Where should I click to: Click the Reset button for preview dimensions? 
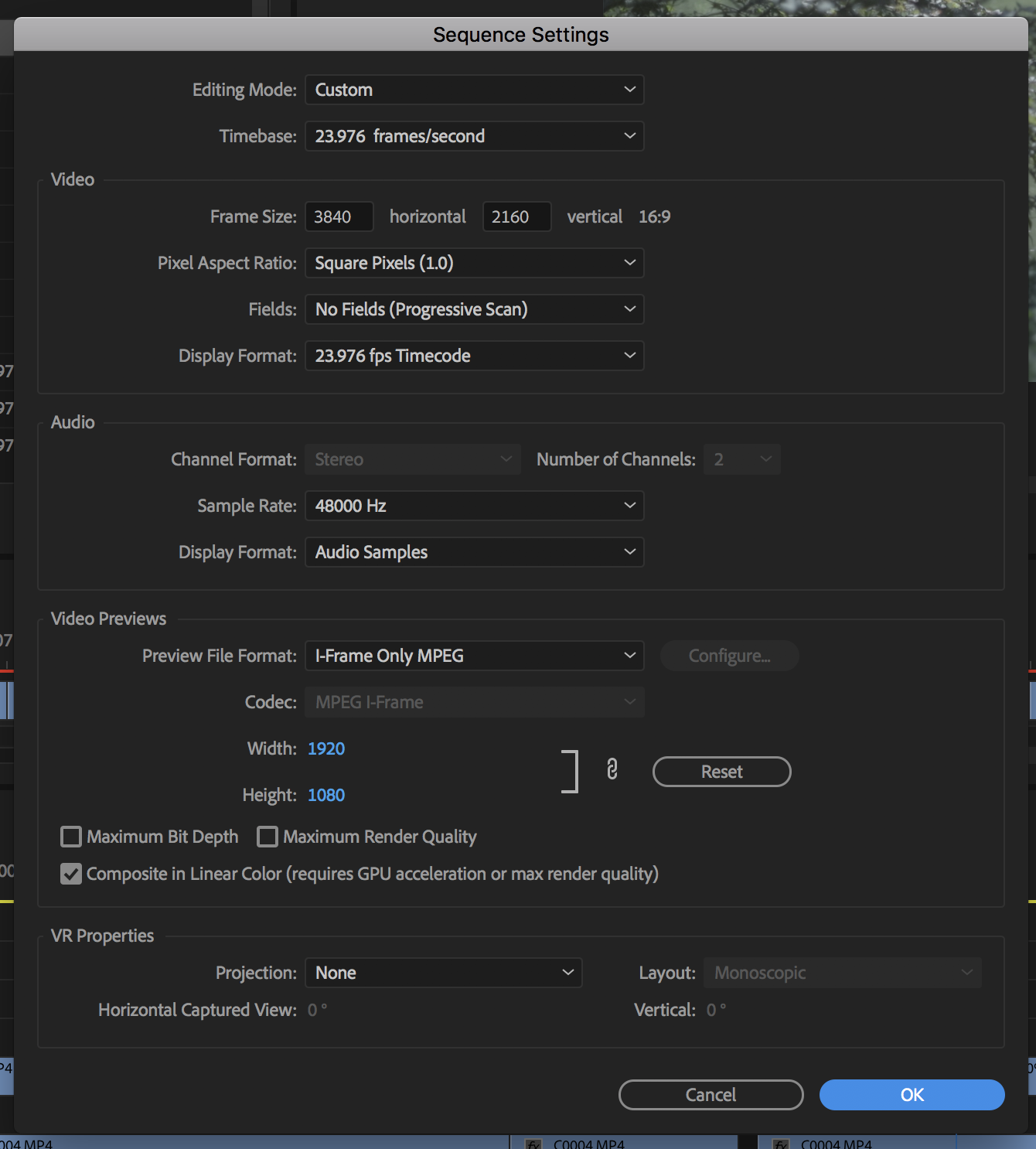tap(721, 771)
